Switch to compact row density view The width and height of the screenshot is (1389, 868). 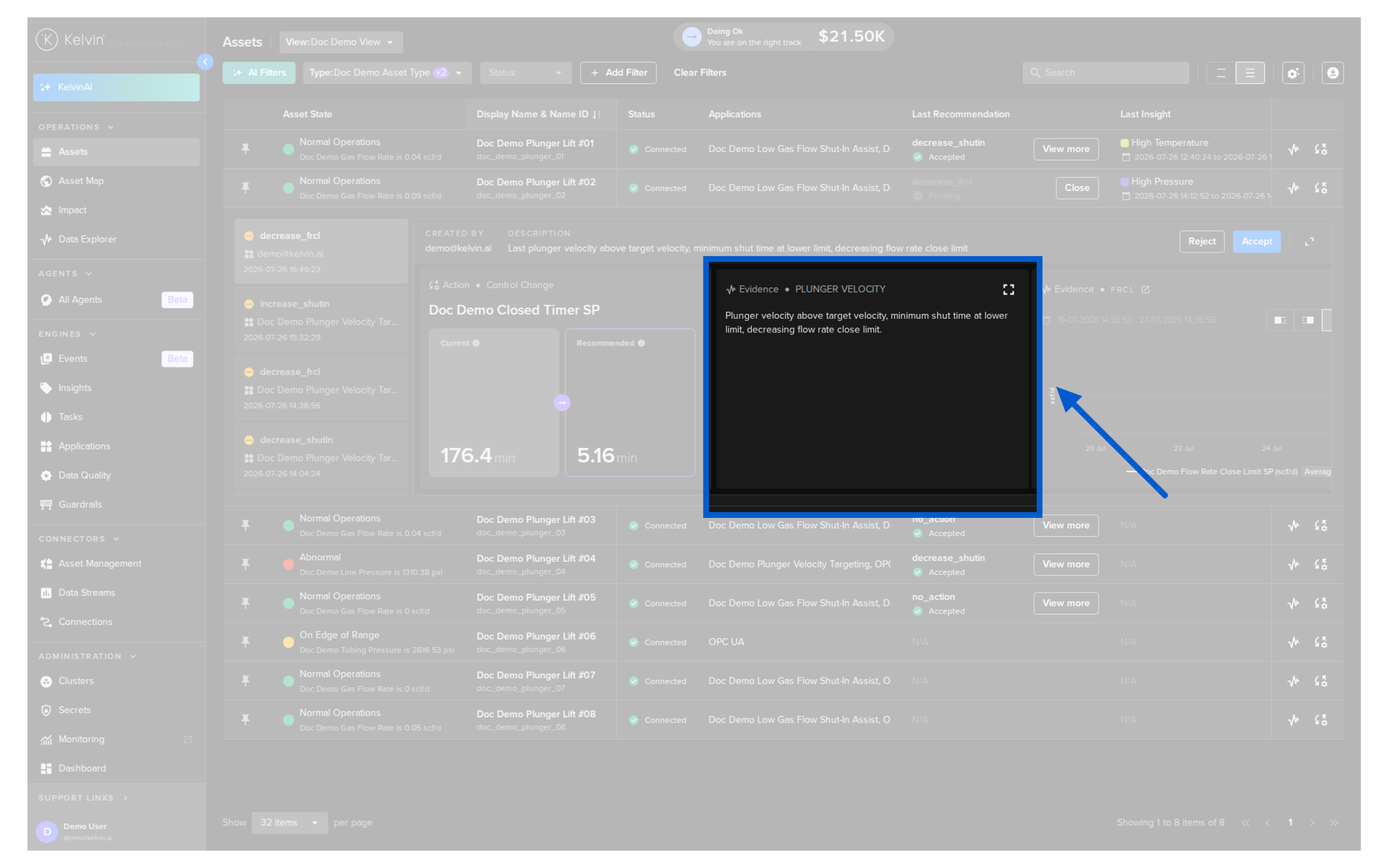(1221, 73)
